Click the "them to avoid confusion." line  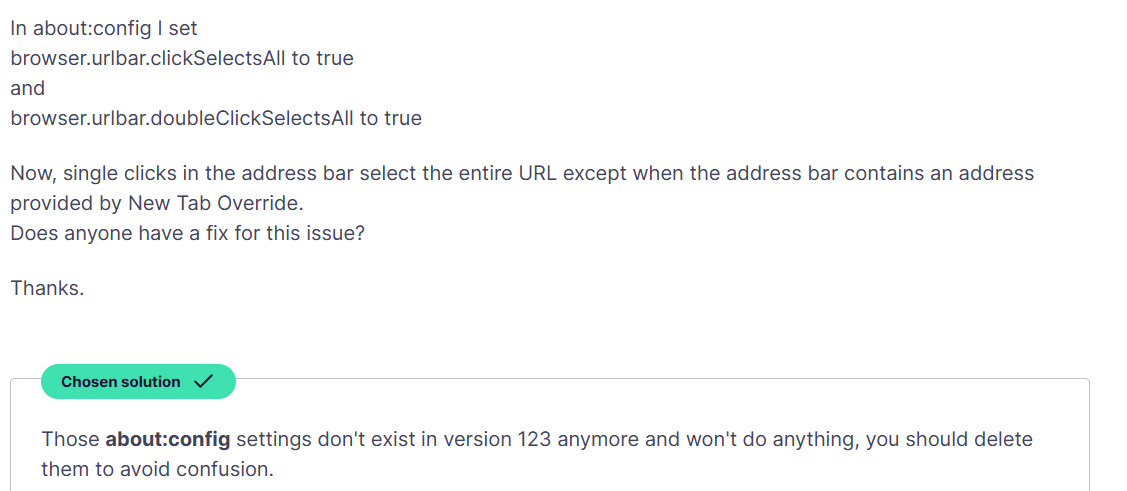tap(157, 468)
